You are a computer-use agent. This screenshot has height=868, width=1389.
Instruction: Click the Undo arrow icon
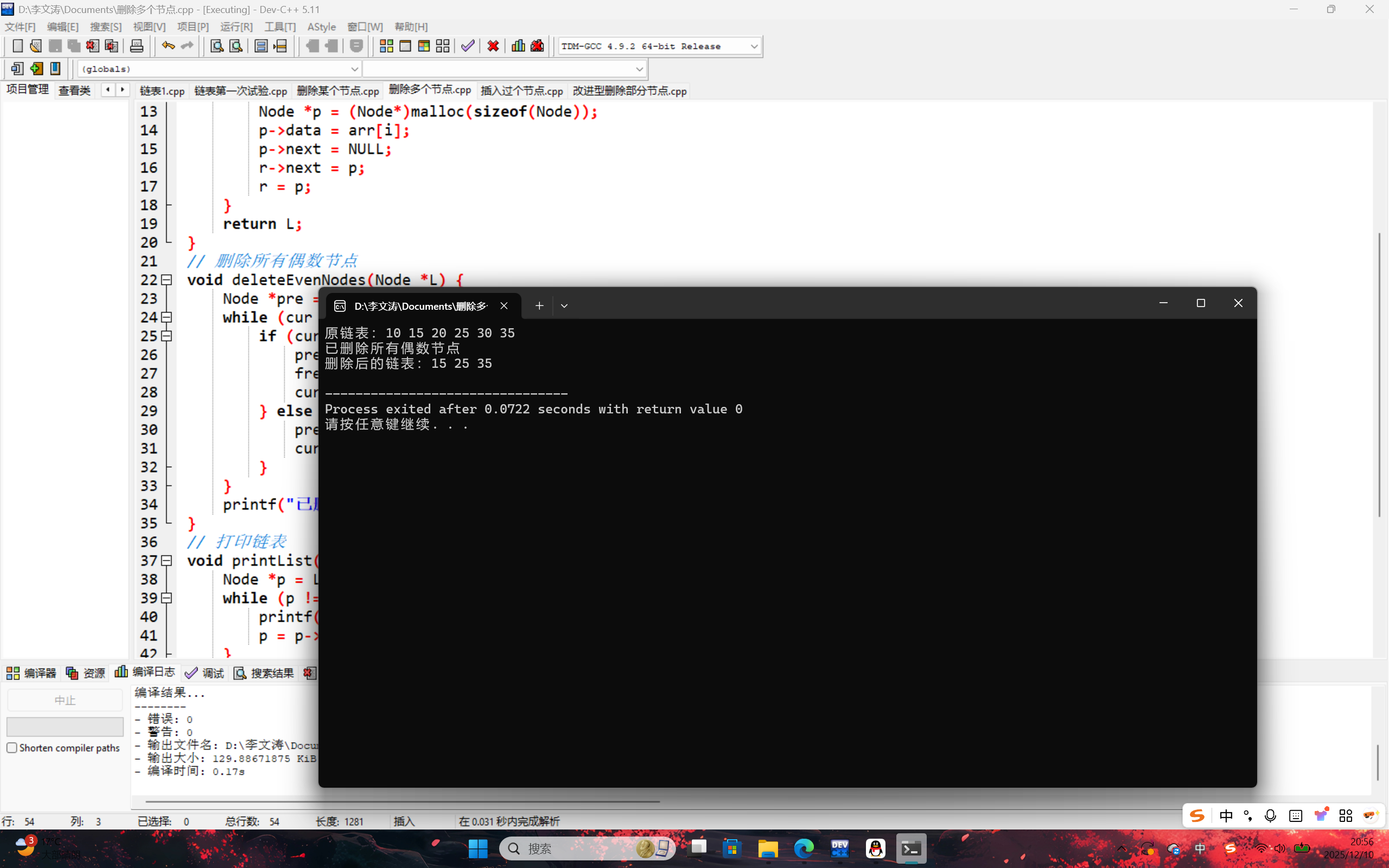point(168,46)
